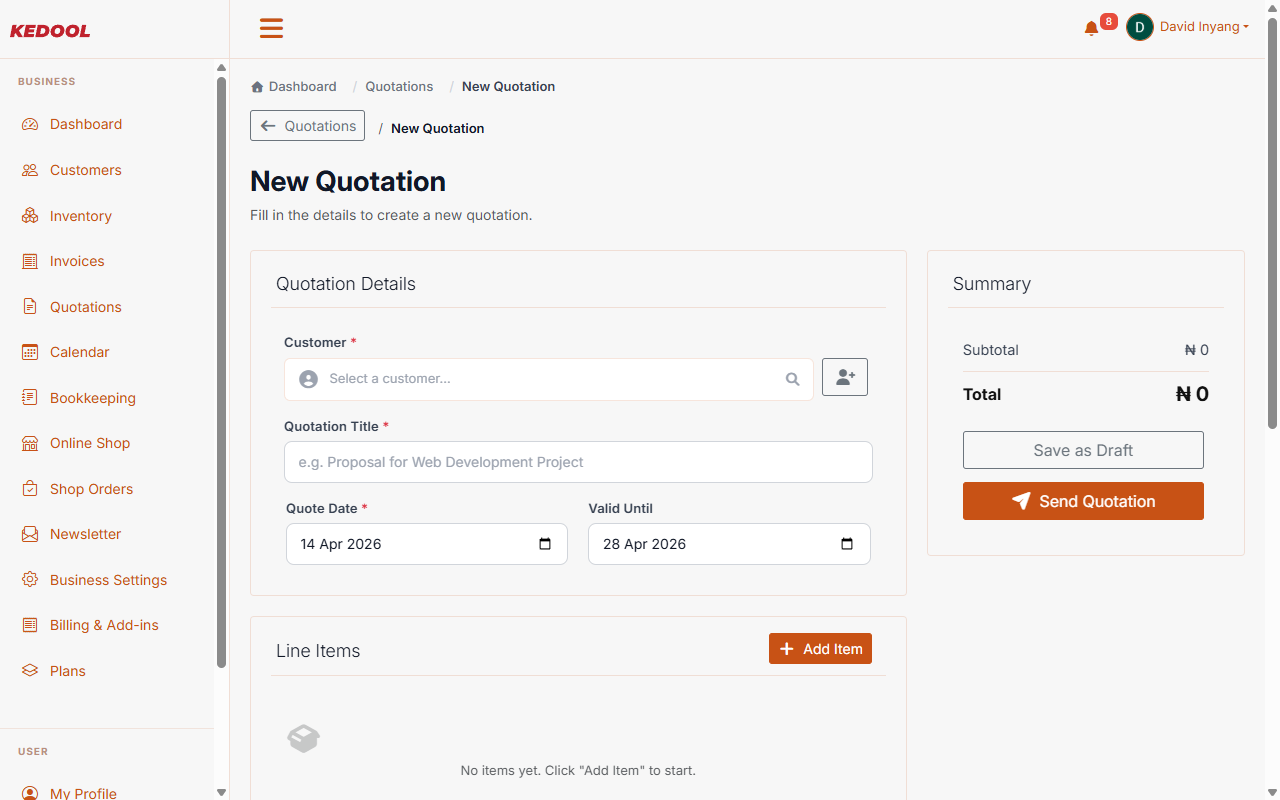The height and width of the screenshot is (800, 1280).
Task: Open the David Inyang user dropdown
Action: (1204, 27)
